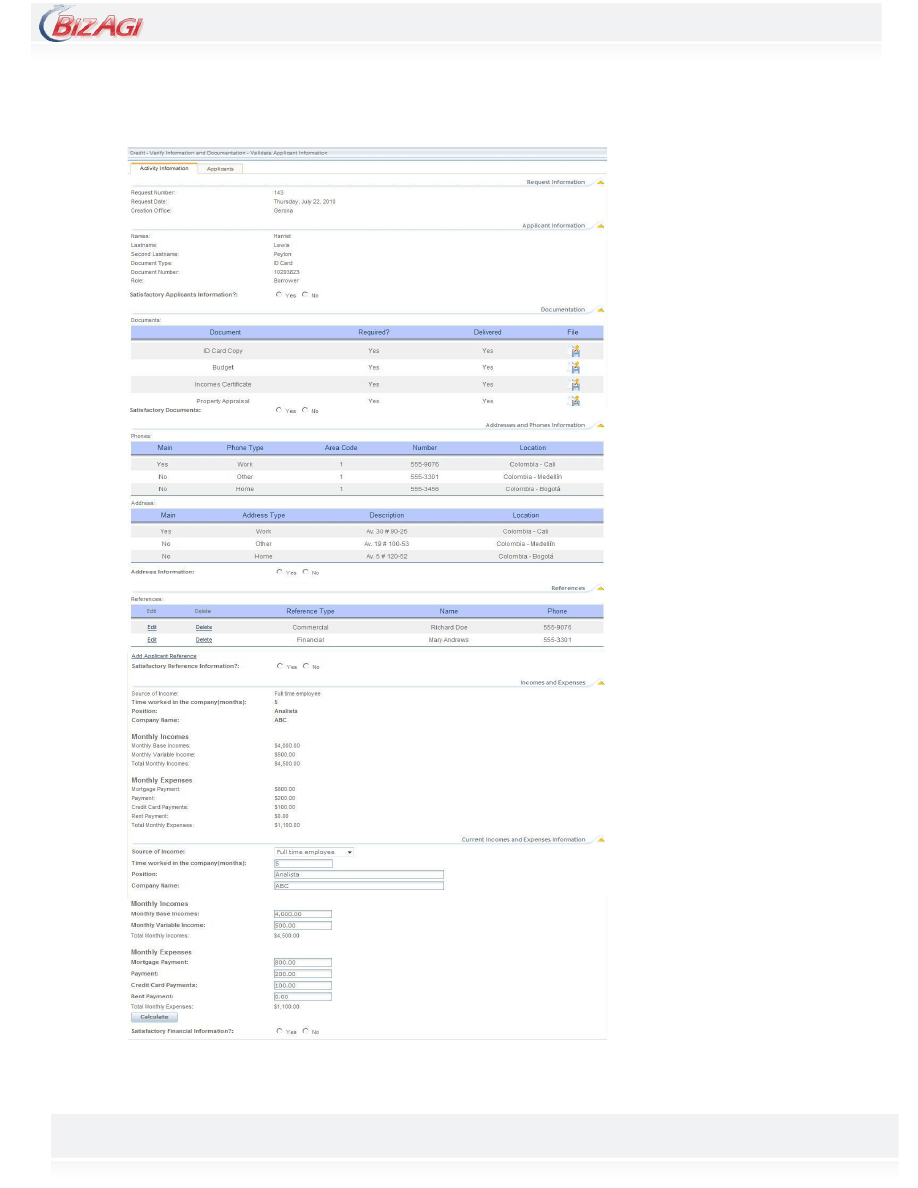Click the Add Applicant Reference link

(x=164, y=656)
